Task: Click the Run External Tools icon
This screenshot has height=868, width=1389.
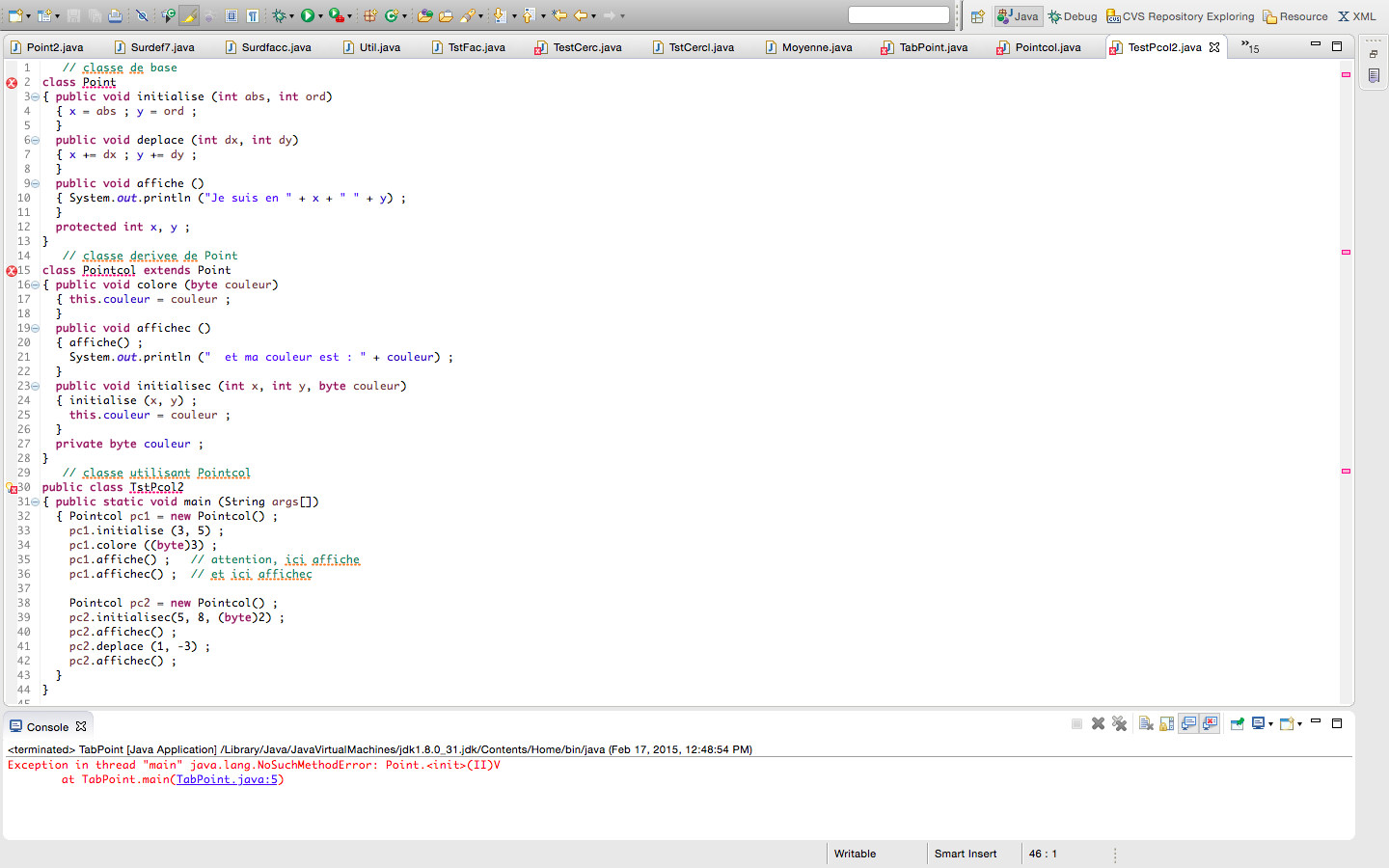Action: tap(336, 15)
